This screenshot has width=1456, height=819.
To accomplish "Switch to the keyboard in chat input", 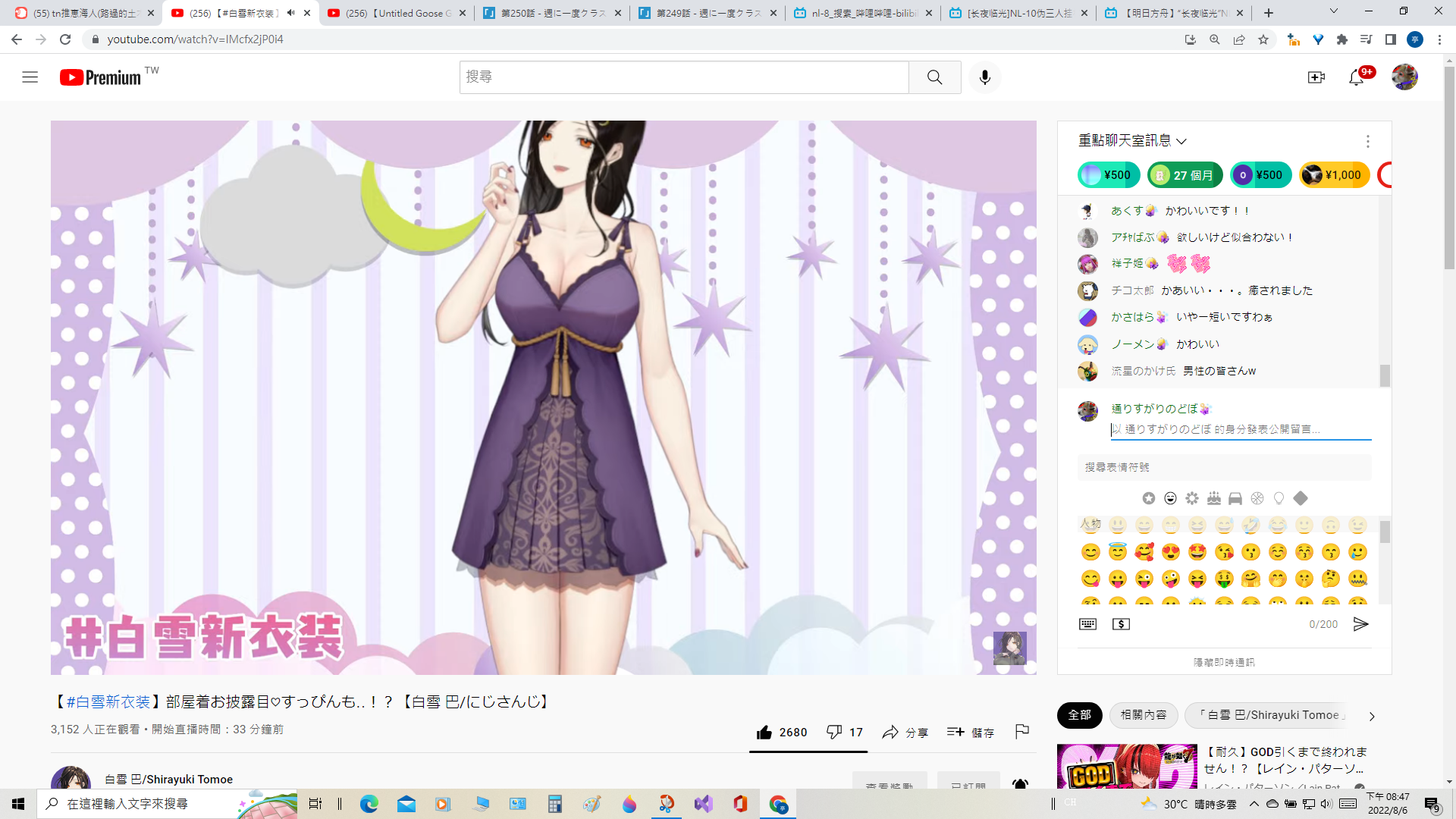I will [x=1087, y=624].
